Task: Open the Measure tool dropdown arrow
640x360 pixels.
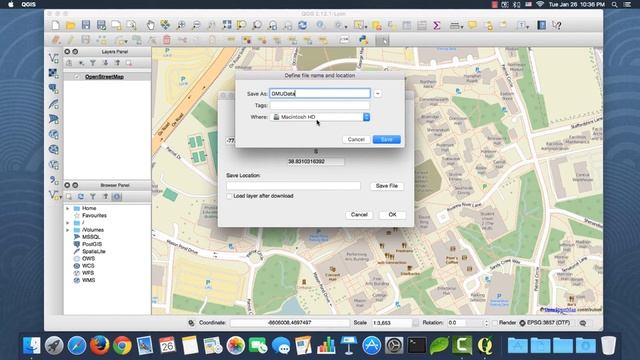Action: point(462,27)
